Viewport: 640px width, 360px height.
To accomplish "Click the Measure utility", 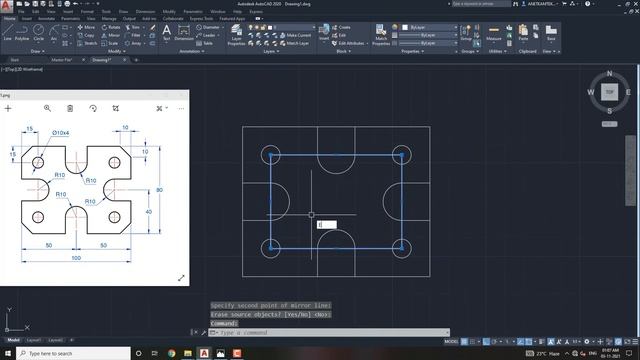I will pos(493,32).
